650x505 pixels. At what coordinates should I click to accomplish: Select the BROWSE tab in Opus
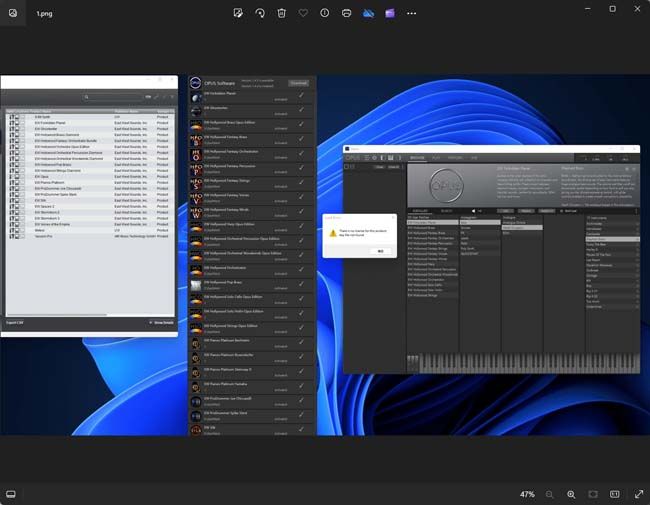click(417, 157)
